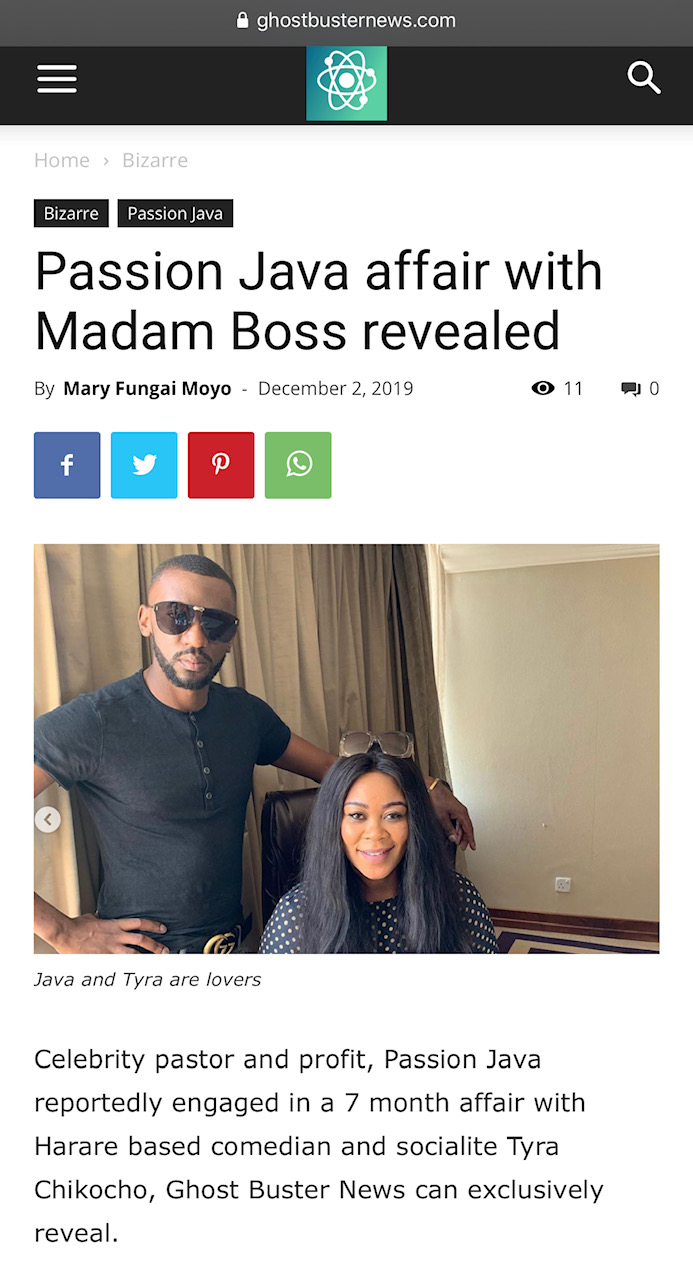Image resolution: width=693 pixels, height=1280 pixels.
Task: Go to previous image with left arrow
Action: coord(47,820)
